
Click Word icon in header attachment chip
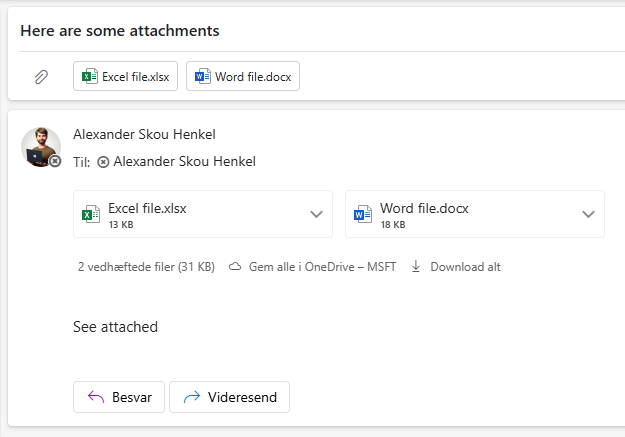(202, 76)
